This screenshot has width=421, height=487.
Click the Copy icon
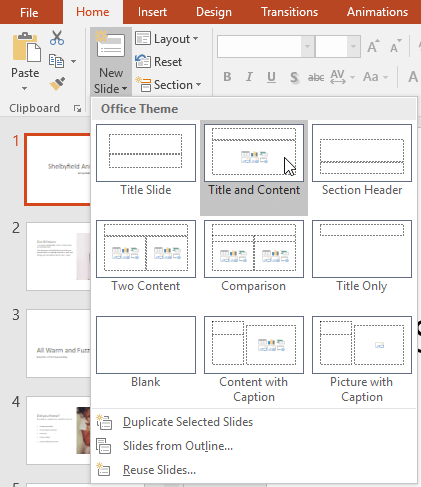pos(56,61)
